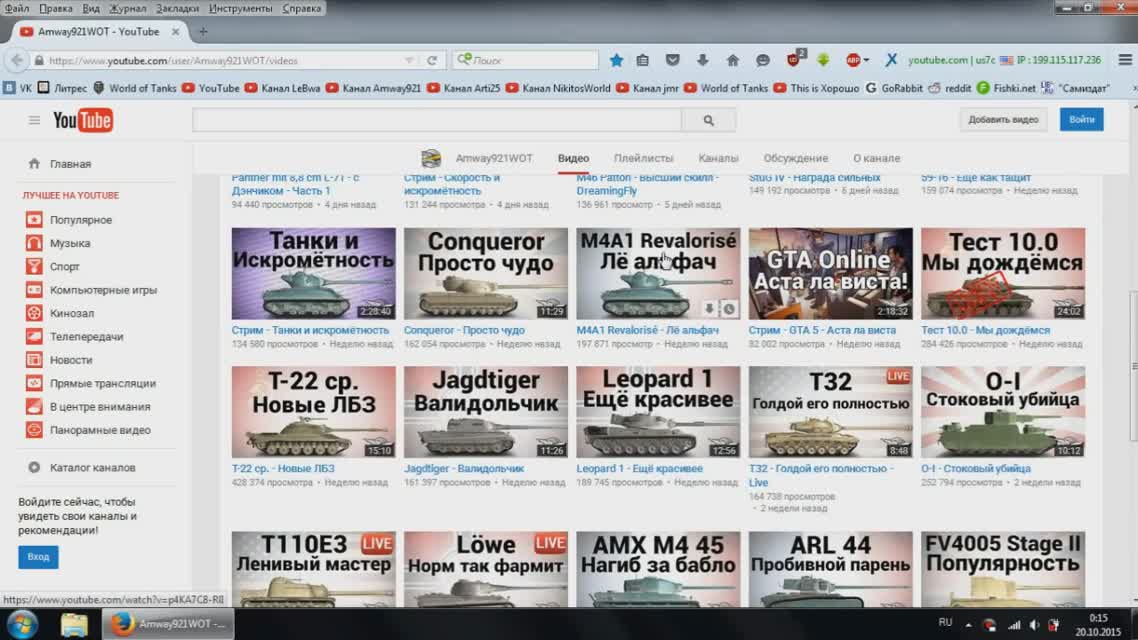Viewport: 1138px width, 640px height.
Task: Open the В центре внимания sidebar icon
Action: pyautogui.click(x=34, y=406)
